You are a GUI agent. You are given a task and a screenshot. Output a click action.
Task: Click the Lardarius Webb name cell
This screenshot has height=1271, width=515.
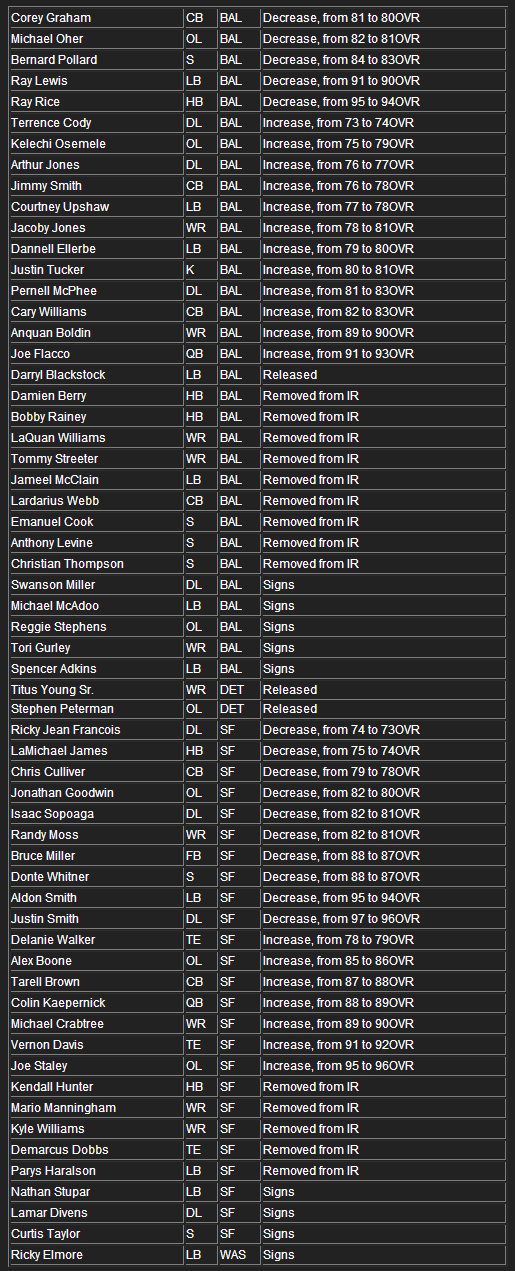click(x=95, y=501)
